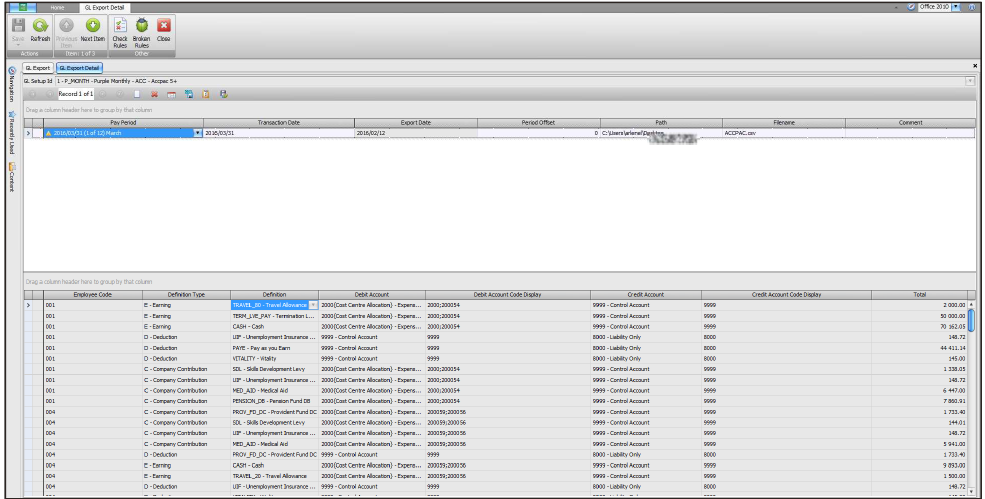Click the blue help icon top right
This screenshot has height=499, width=985.
(972, 7)
